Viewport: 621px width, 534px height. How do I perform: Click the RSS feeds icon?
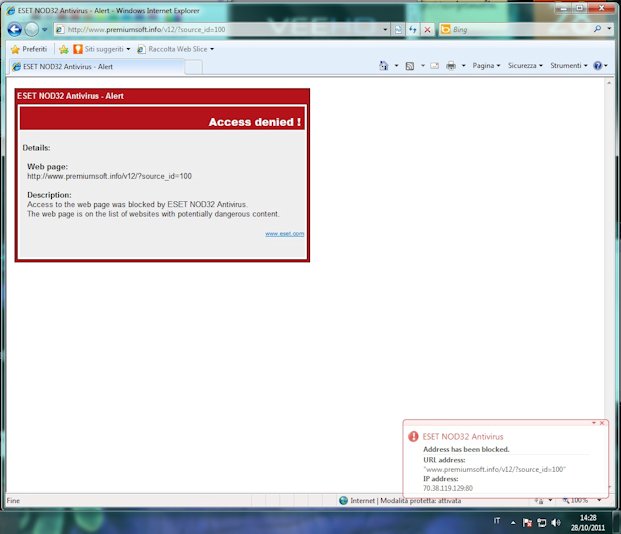(x=410, y=66)
